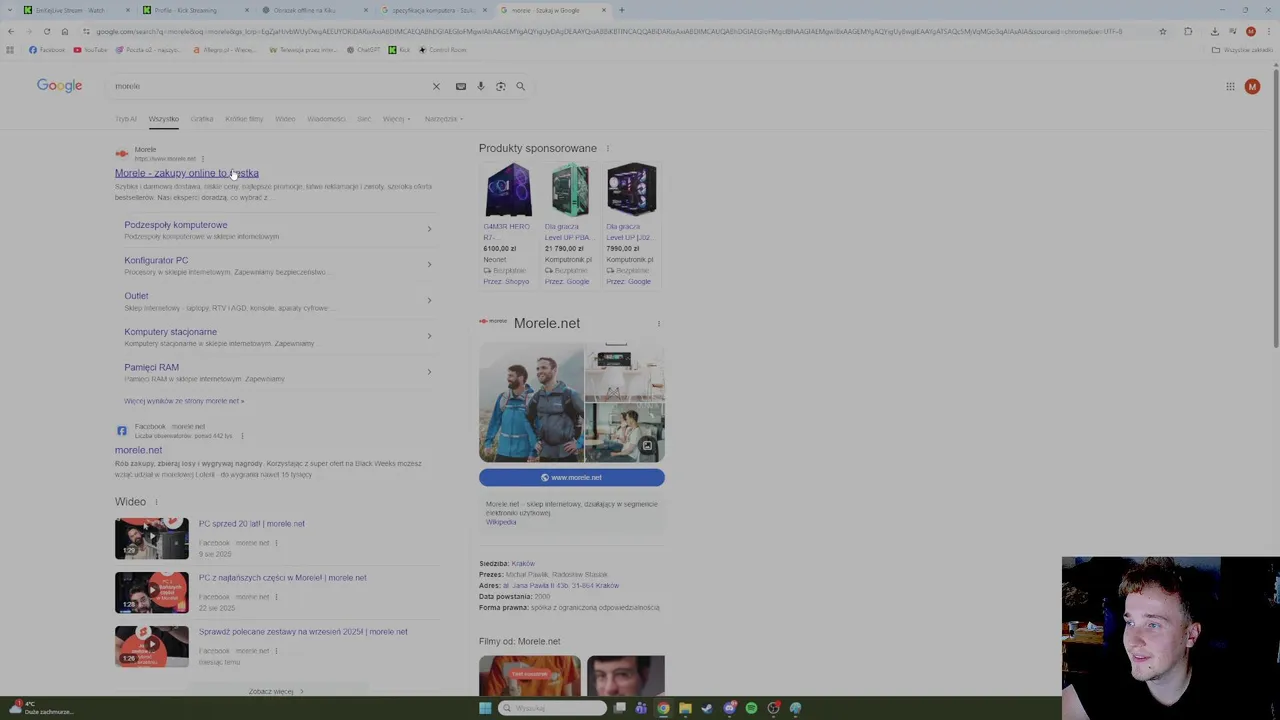This screenshot has height=720, width=1280.
Task: Open the G4M3R HERO sponsored product
Action: [508, 224]
